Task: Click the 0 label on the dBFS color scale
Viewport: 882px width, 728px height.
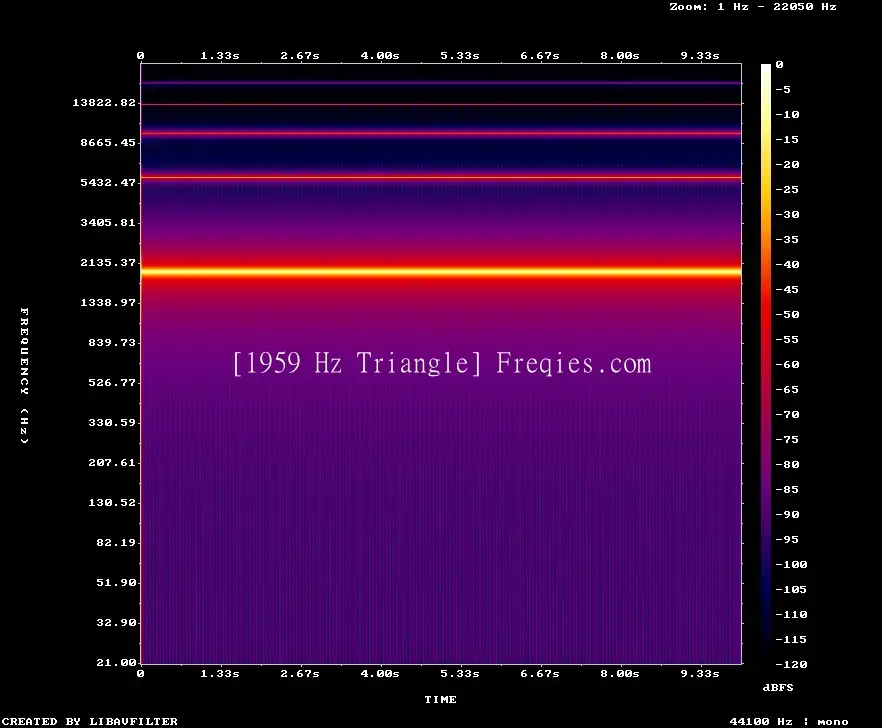Action: (x=779, y=65)
